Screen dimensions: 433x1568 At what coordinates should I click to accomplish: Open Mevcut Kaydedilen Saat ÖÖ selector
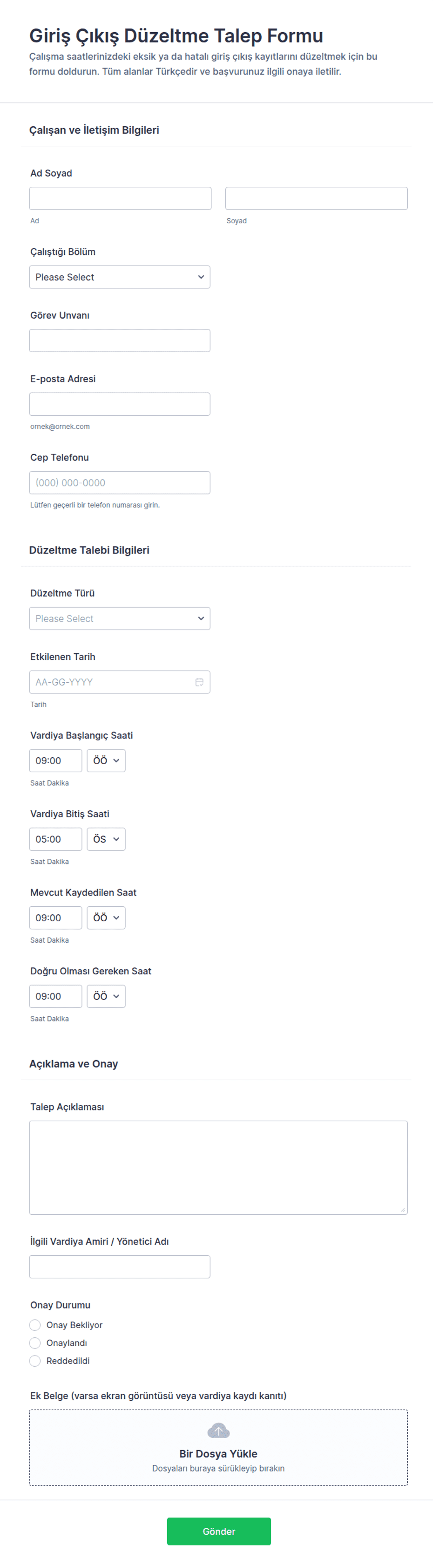[106, 918]
